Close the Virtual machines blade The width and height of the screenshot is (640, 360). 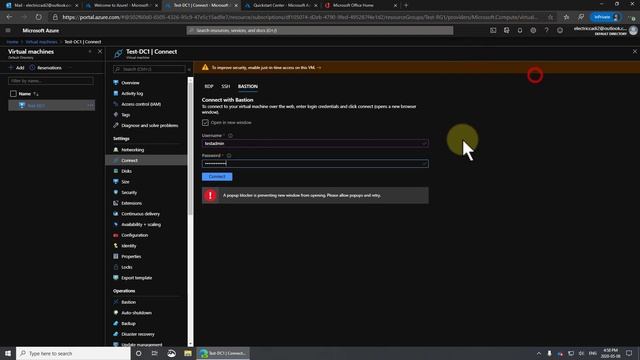pyautogui.click(x=100, y=52)
